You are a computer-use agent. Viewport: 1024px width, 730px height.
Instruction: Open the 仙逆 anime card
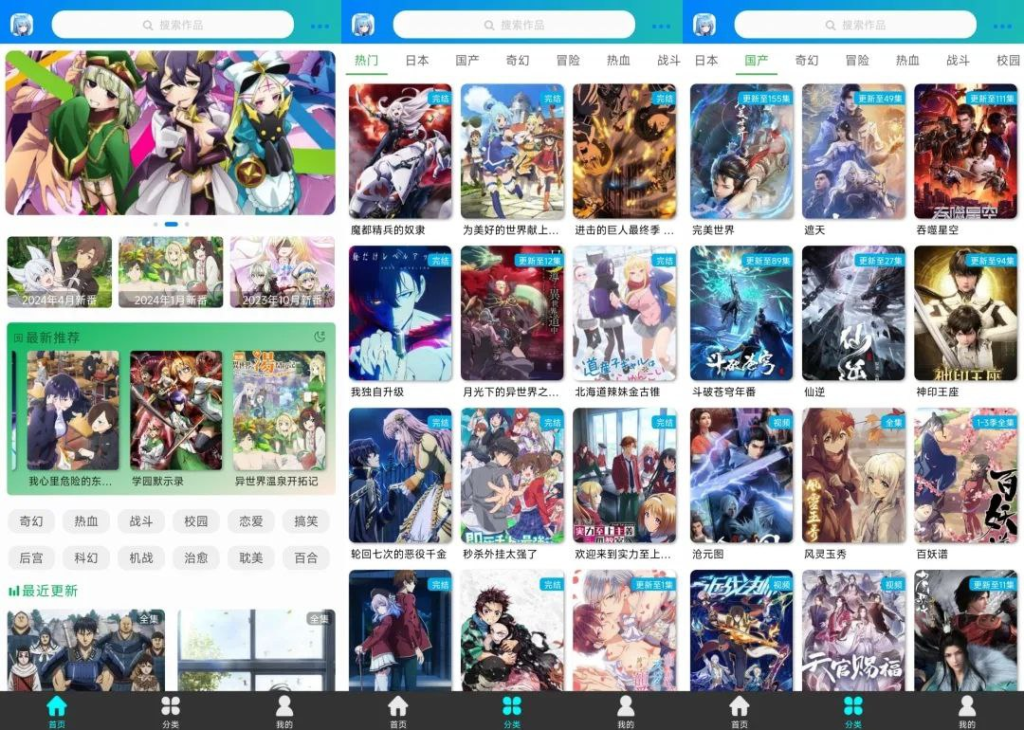click(x=854, y=322)
